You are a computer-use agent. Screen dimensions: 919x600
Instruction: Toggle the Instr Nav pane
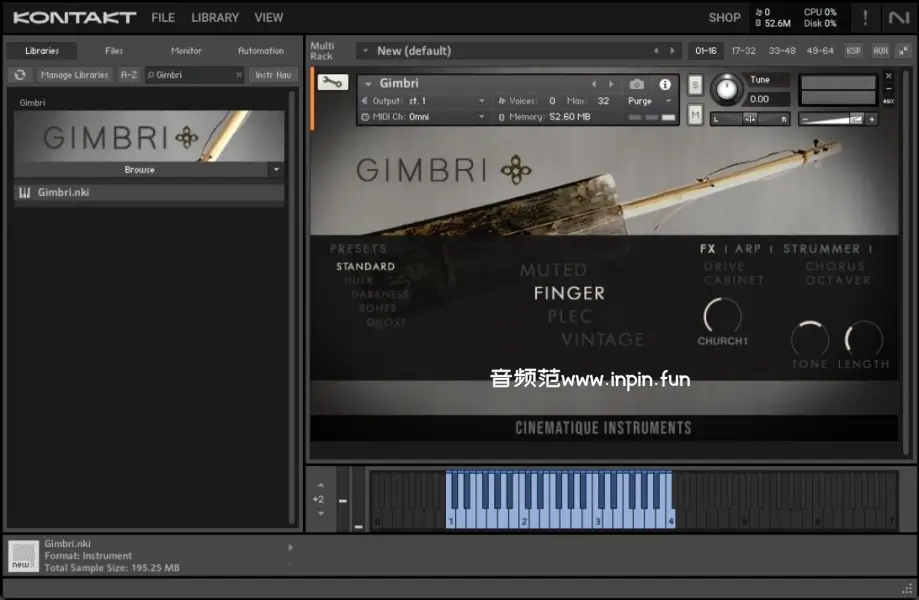(x=273, y=75)
